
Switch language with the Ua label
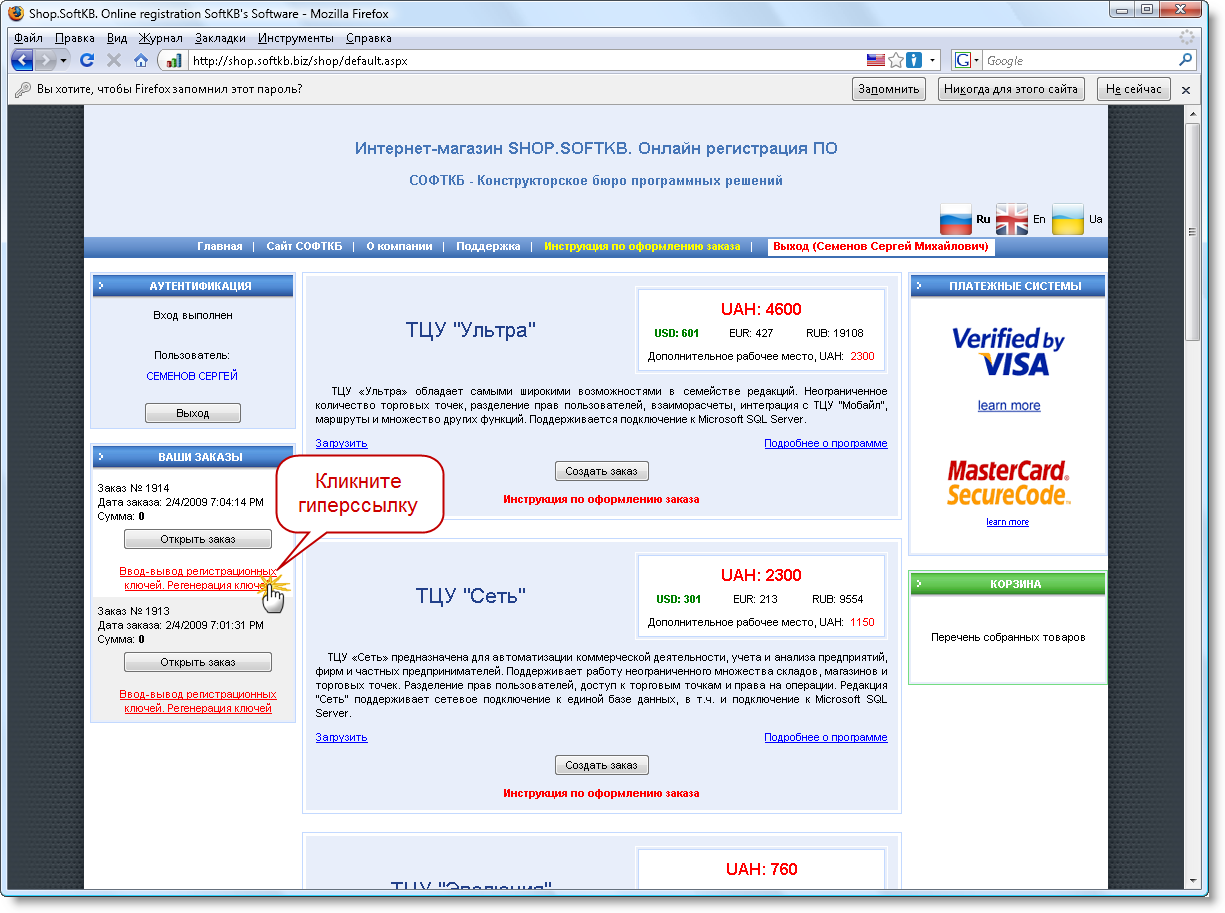(x=1096, y=219)
